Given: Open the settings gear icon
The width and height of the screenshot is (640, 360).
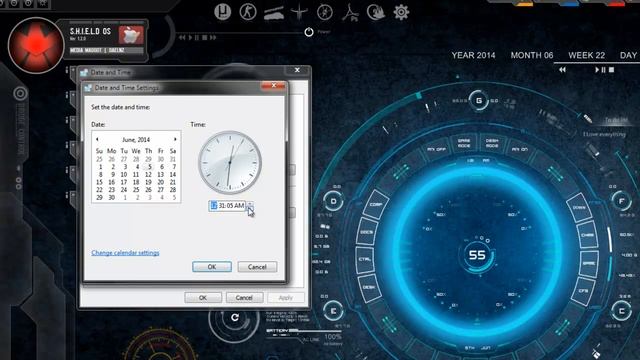Looking at the screenshot, I should [401, 12].
